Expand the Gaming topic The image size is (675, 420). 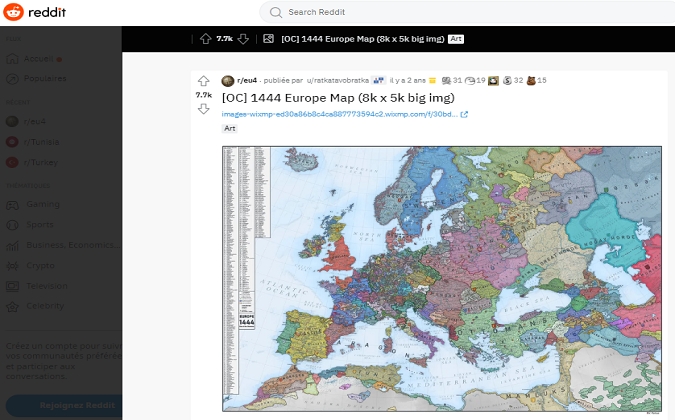(43, 204)
